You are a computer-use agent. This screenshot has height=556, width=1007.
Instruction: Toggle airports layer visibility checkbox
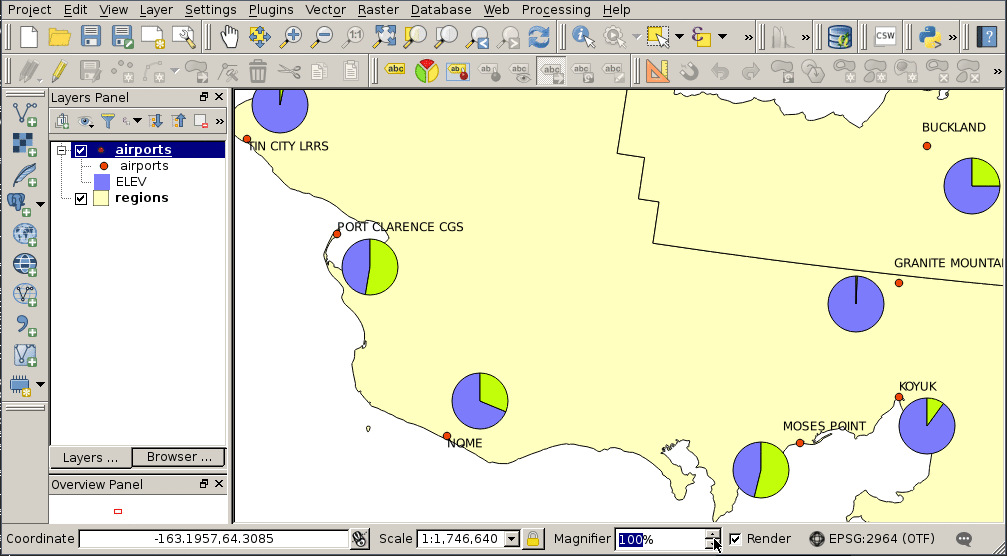[81, 150]
